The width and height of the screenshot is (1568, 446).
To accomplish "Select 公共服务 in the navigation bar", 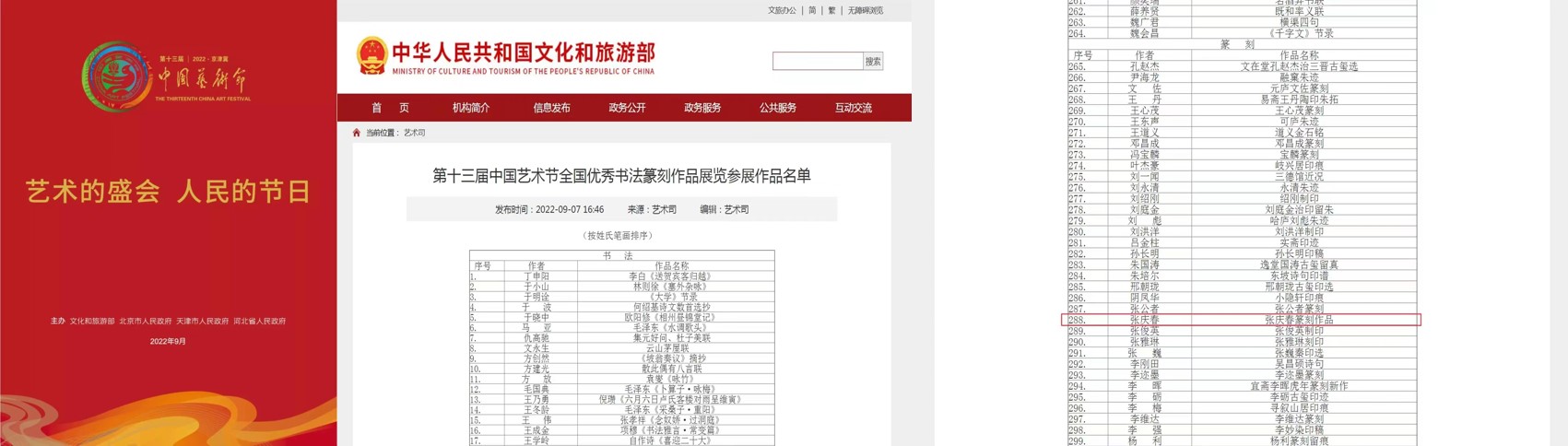I will pos(778,108).
